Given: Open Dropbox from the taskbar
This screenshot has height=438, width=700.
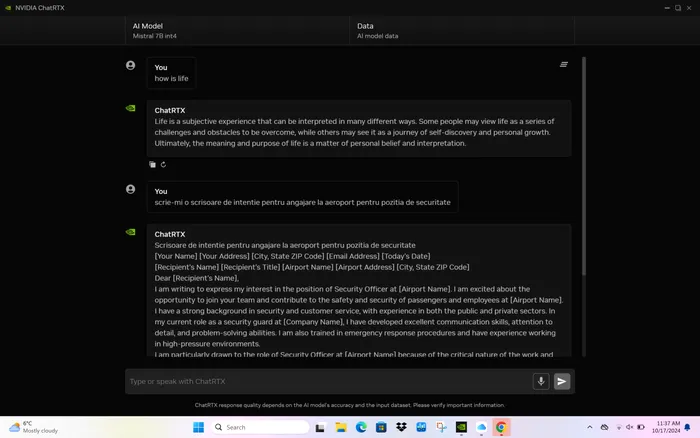Looking at the screenshot, I should (401, 427).
